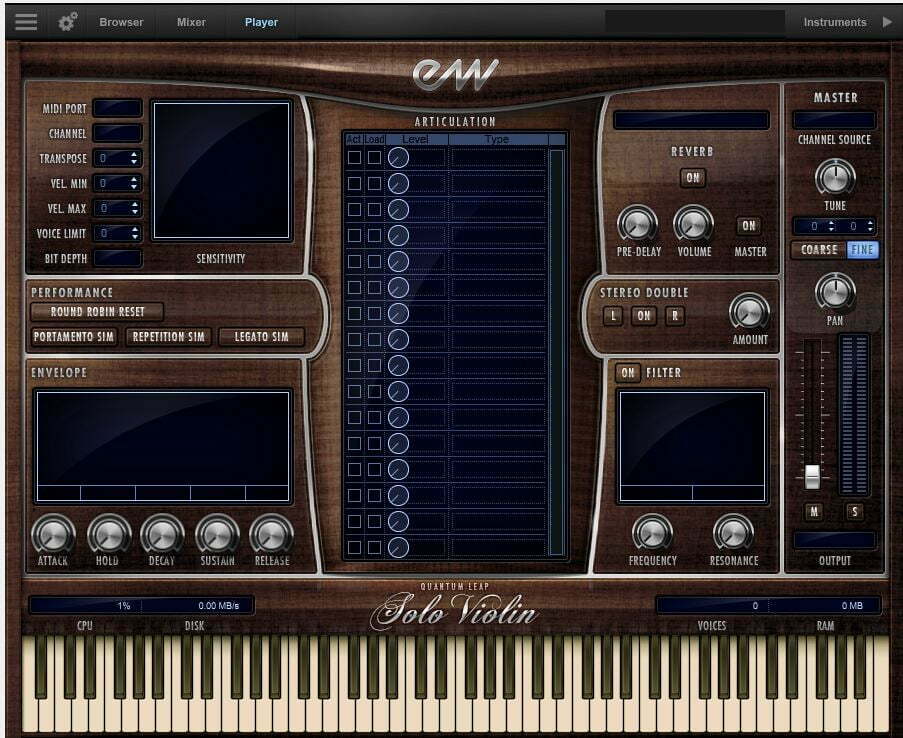
Task: Click the articulation list scrollbar
Action: 556,352
